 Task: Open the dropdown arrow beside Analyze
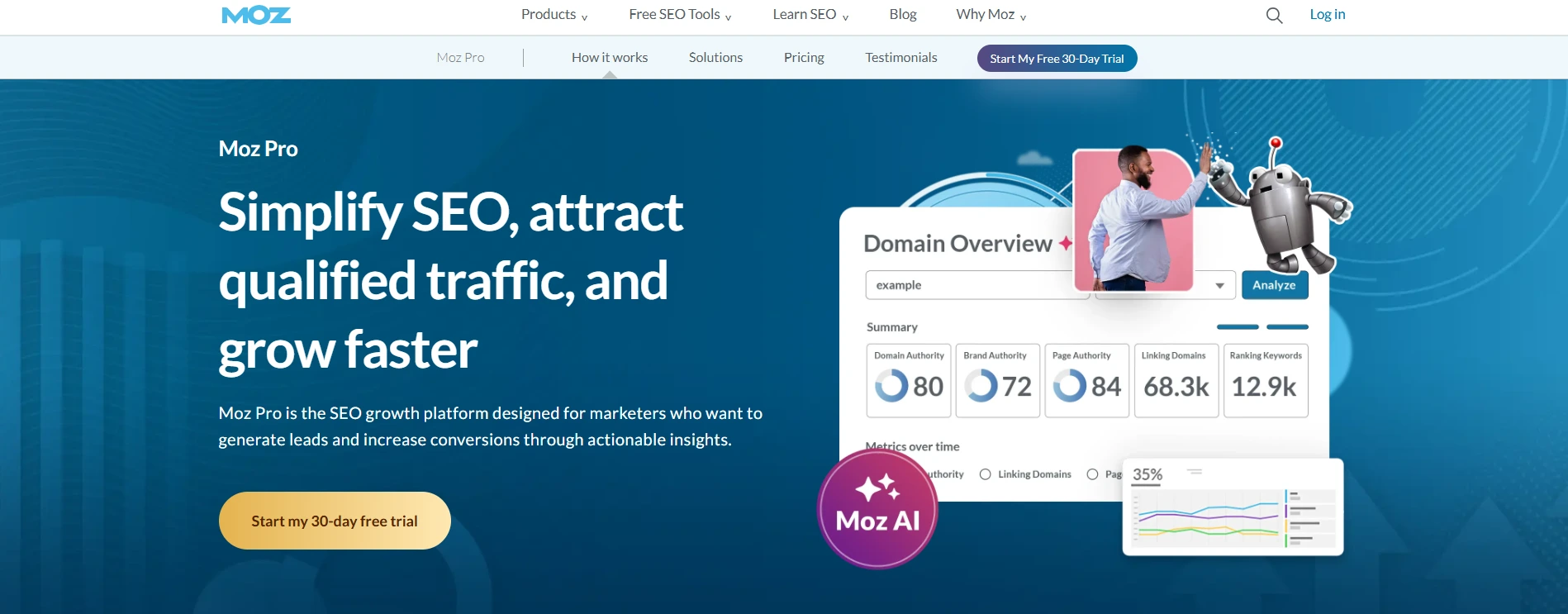(x=1219, y=285)
